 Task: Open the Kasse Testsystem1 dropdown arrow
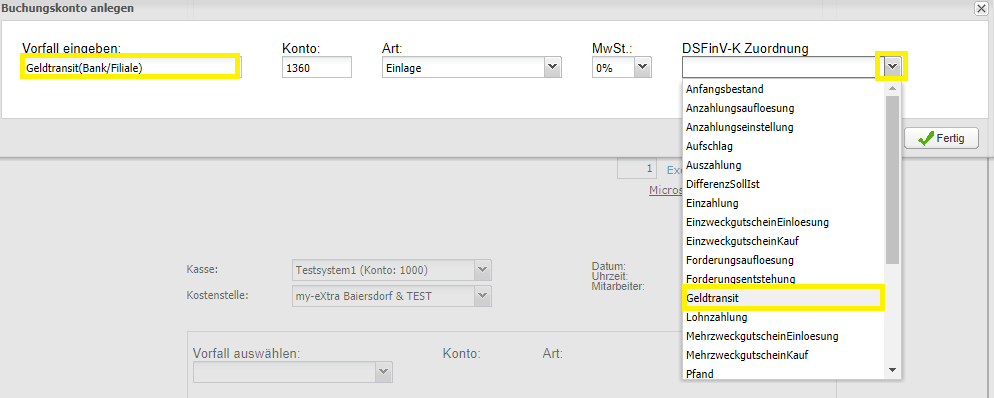point(482,270)
